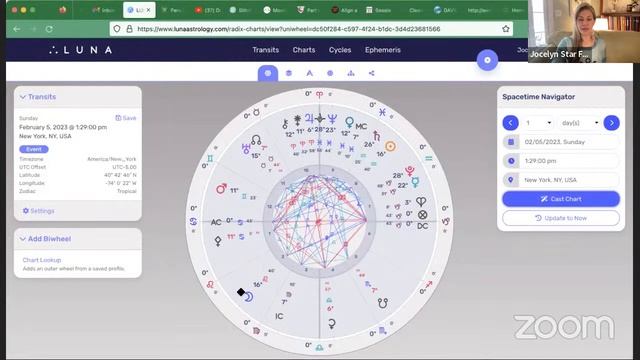Open the stacked layers toolbar icon

coord(289,73)
